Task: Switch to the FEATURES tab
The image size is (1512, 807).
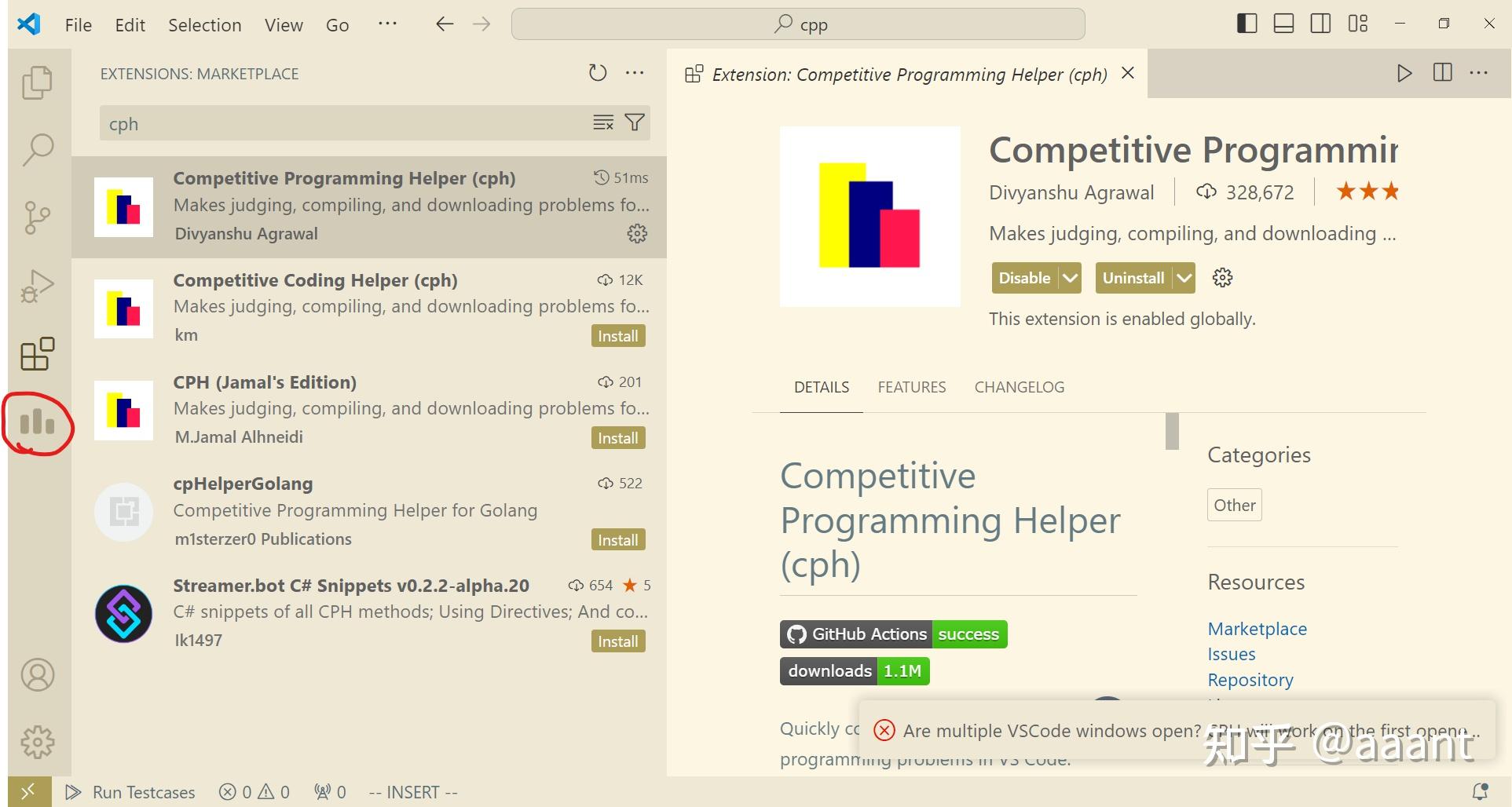Action: click(911, 387)
